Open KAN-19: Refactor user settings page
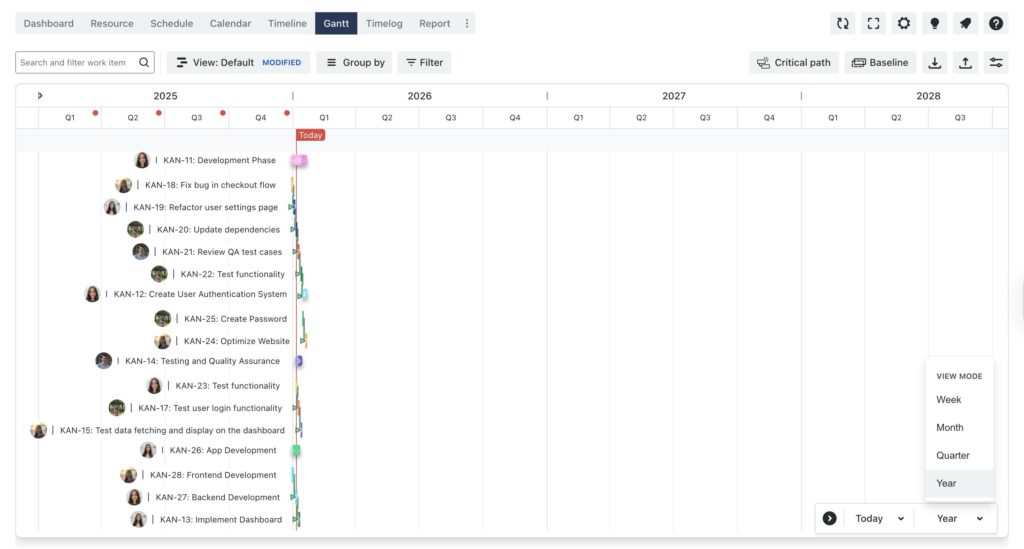 point(206,207)
